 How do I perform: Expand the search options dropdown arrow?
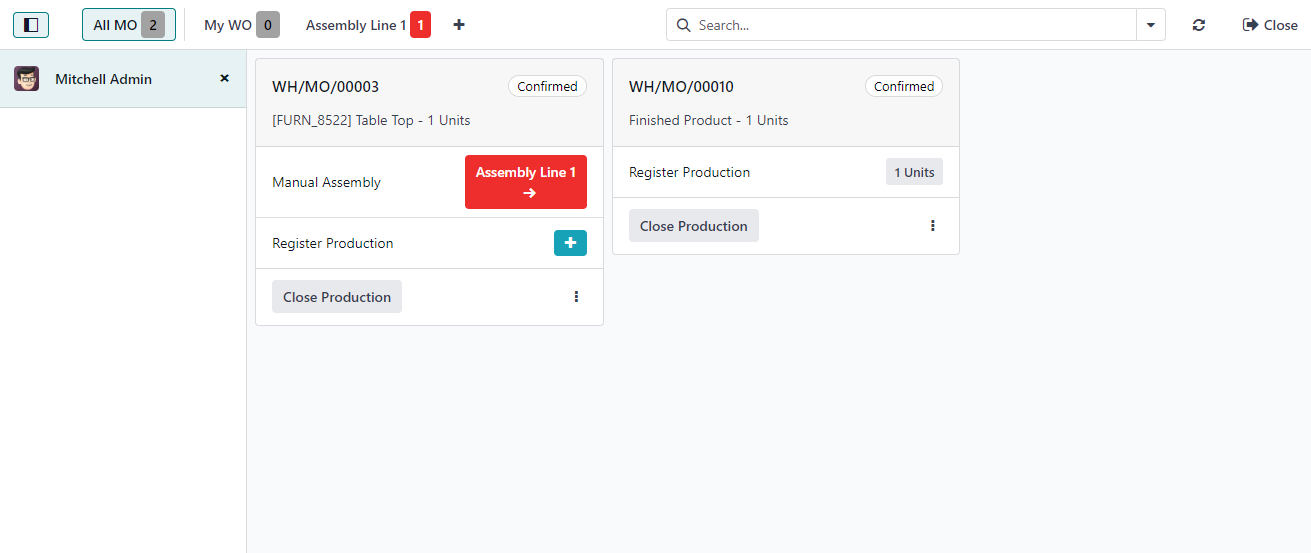(1151, 25)
